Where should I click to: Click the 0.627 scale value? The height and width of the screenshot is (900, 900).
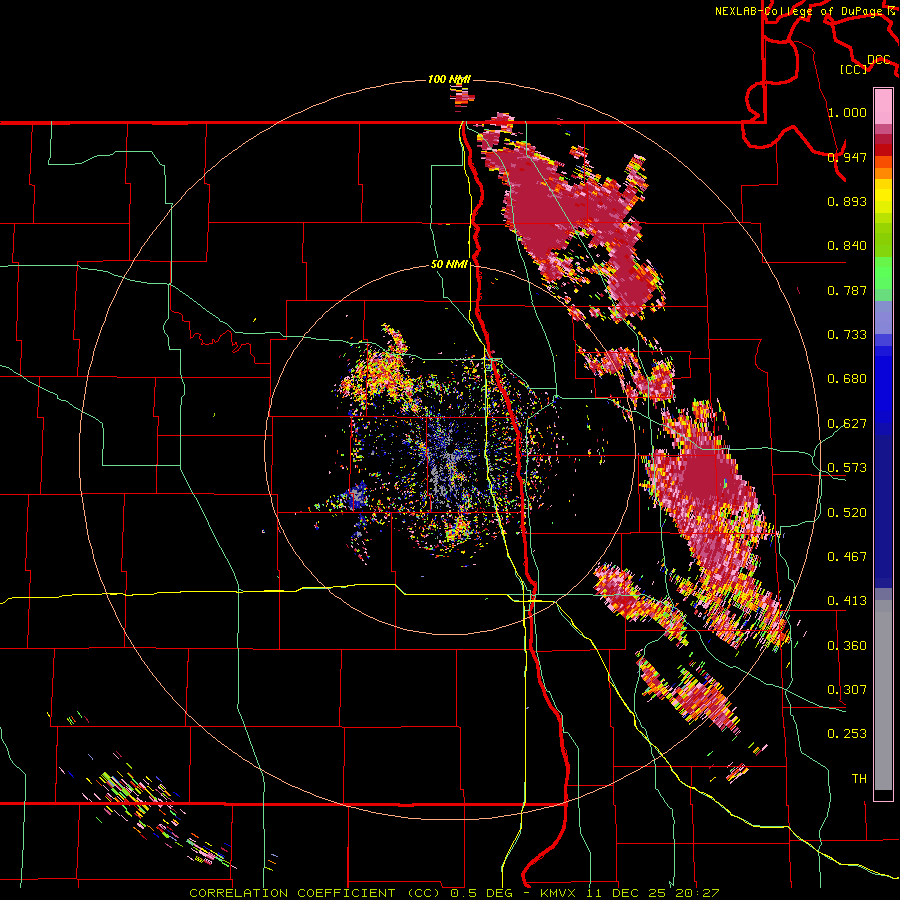tap(847, 424)
